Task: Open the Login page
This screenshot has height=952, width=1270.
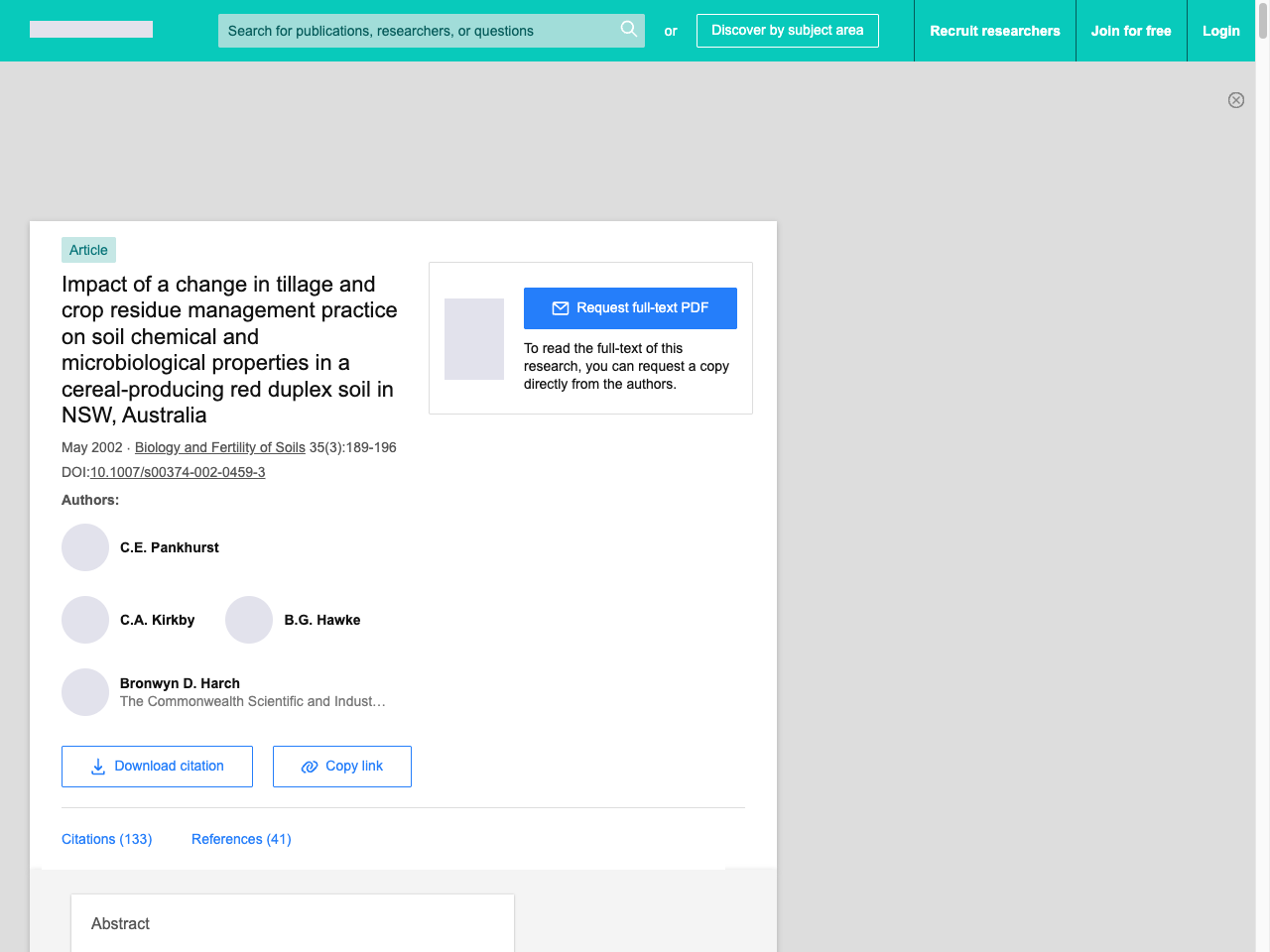Action: coord(1220,31)
